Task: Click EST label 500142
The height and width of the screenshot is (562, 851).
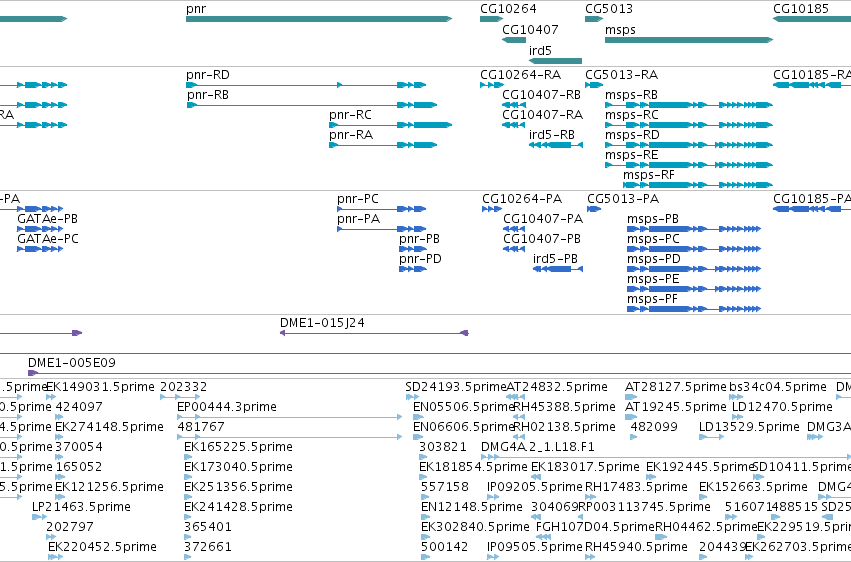Action: pos(444,547)
